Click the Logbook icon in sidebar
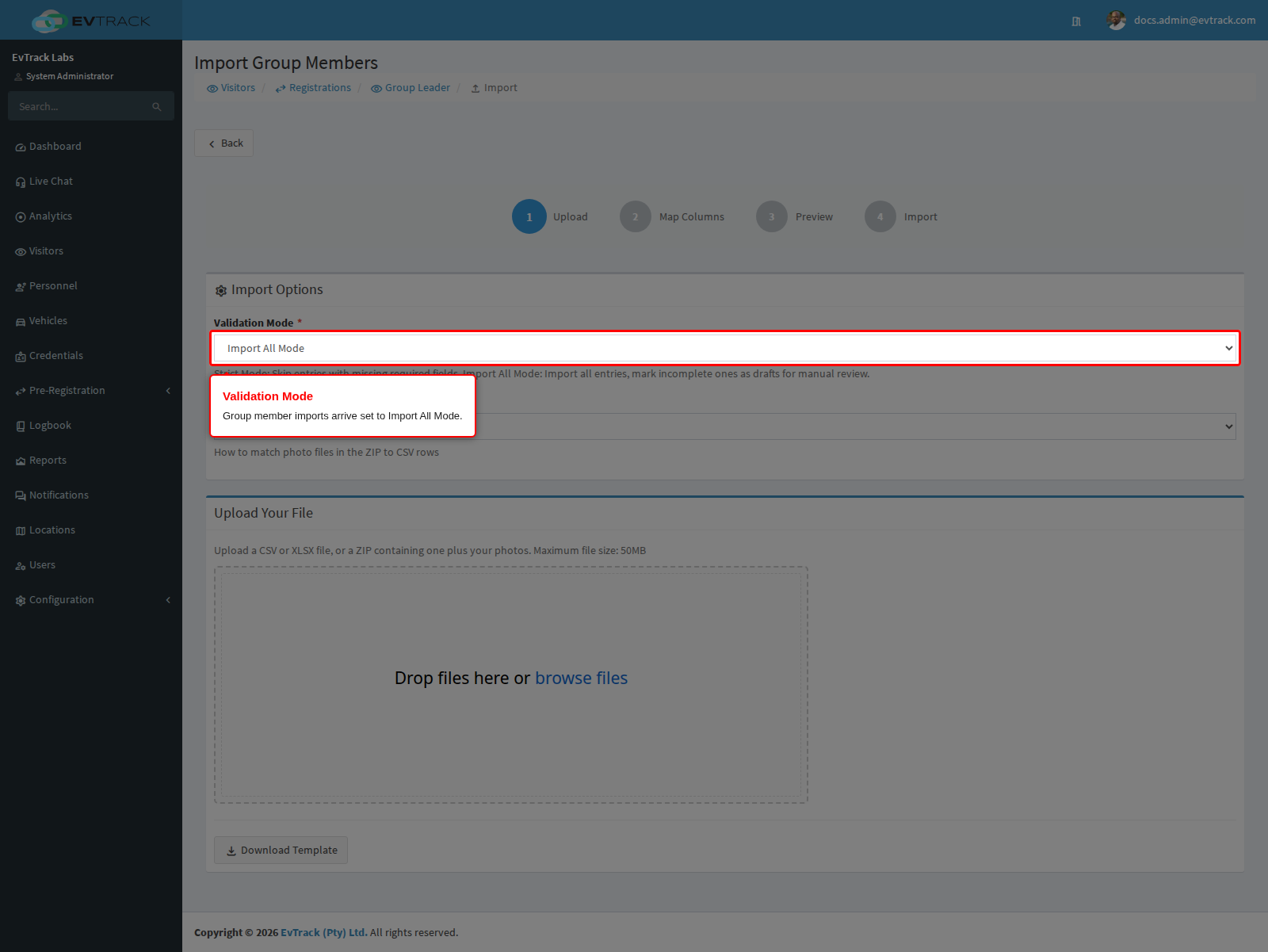1268x952 pixels. pyautogui.click(x=21, y=426)
